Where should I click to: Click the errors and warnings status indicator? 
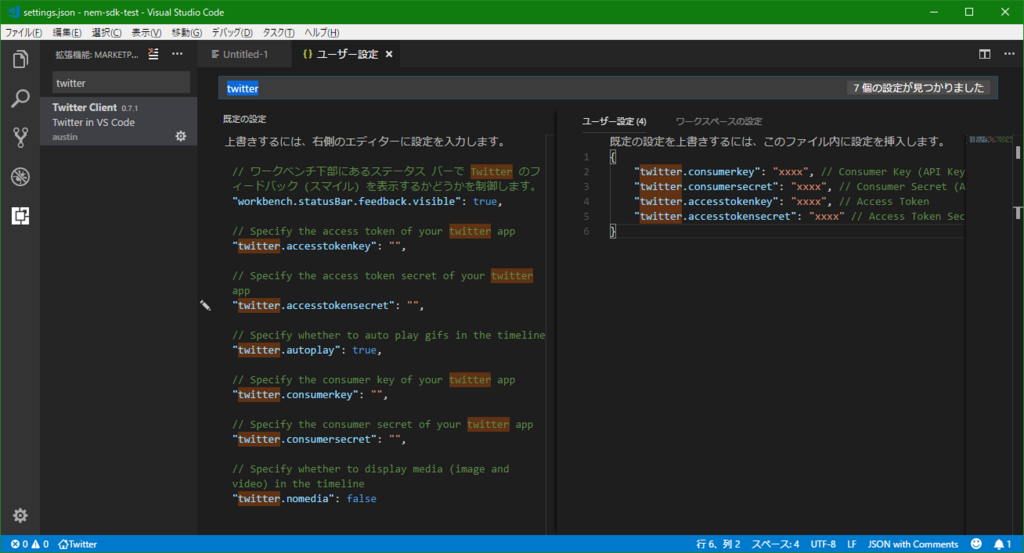pos(29,544)
